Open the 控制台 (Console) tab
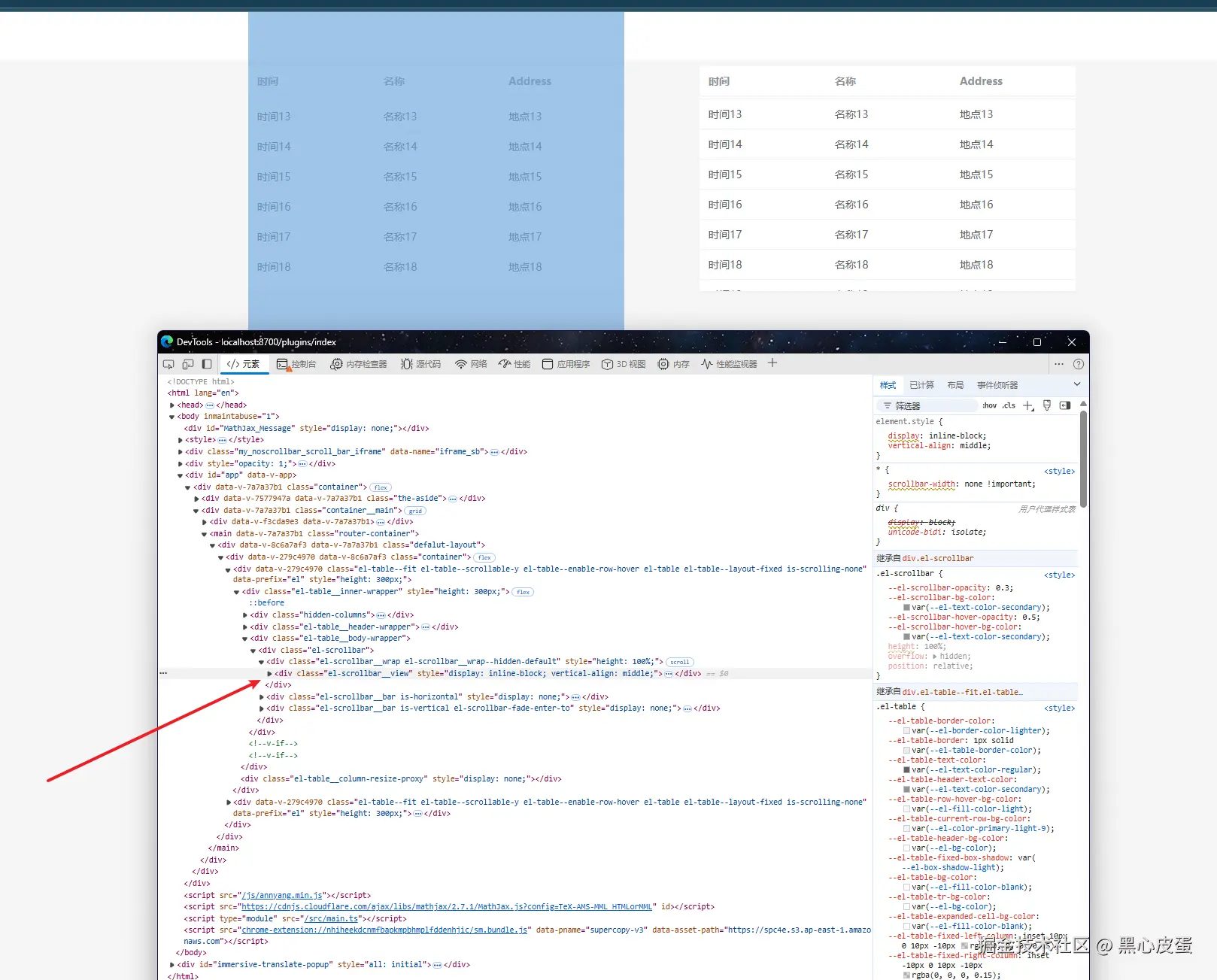1217x980 pixels. point(296,364)
